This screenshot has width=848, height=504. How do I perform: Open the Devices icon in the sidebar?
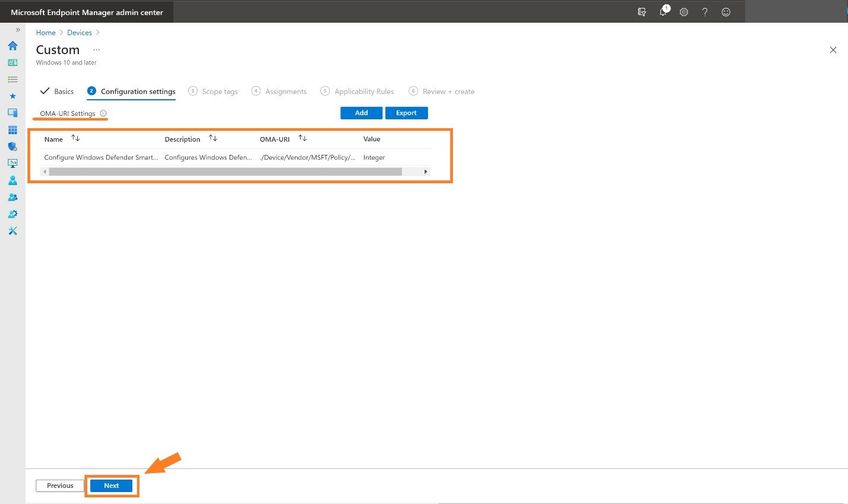(x=12, y=113)
